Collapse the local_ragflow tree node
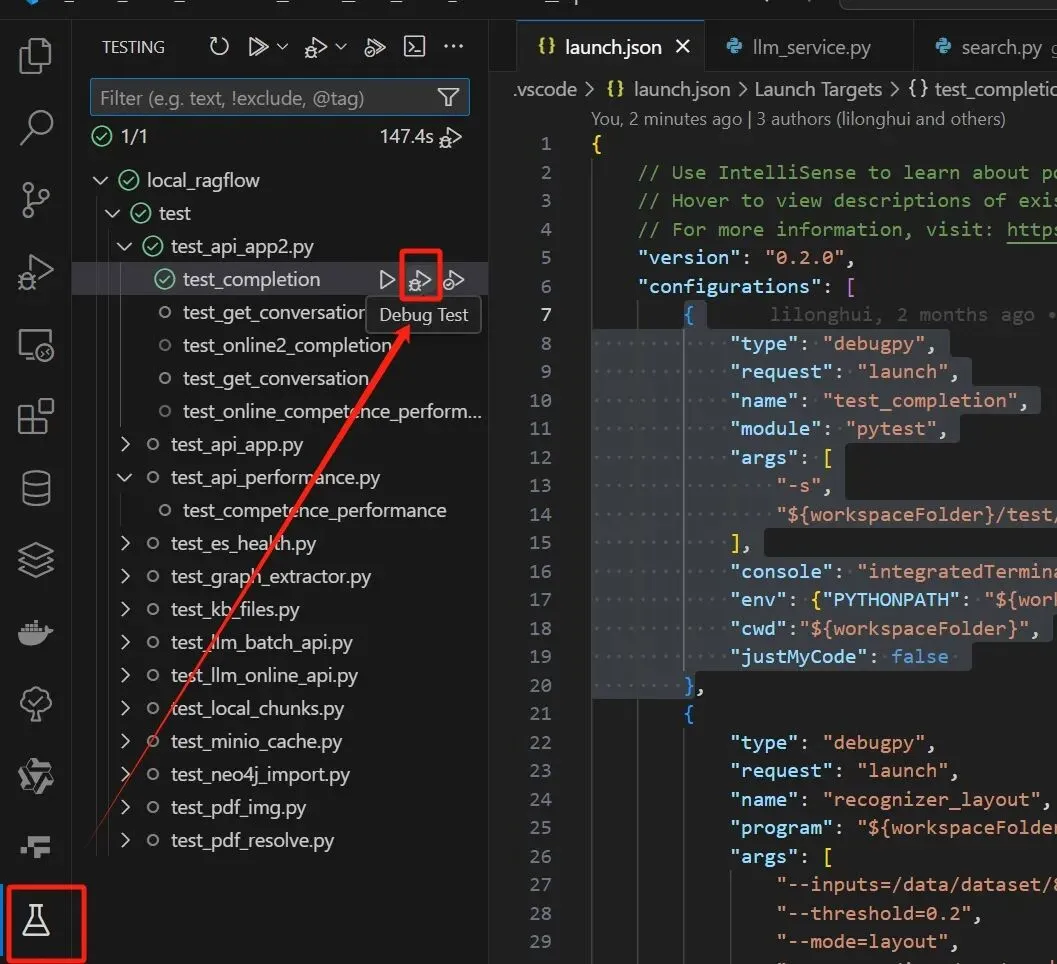Viewport: 1057px width, 964px height. [x=100, y=181]
